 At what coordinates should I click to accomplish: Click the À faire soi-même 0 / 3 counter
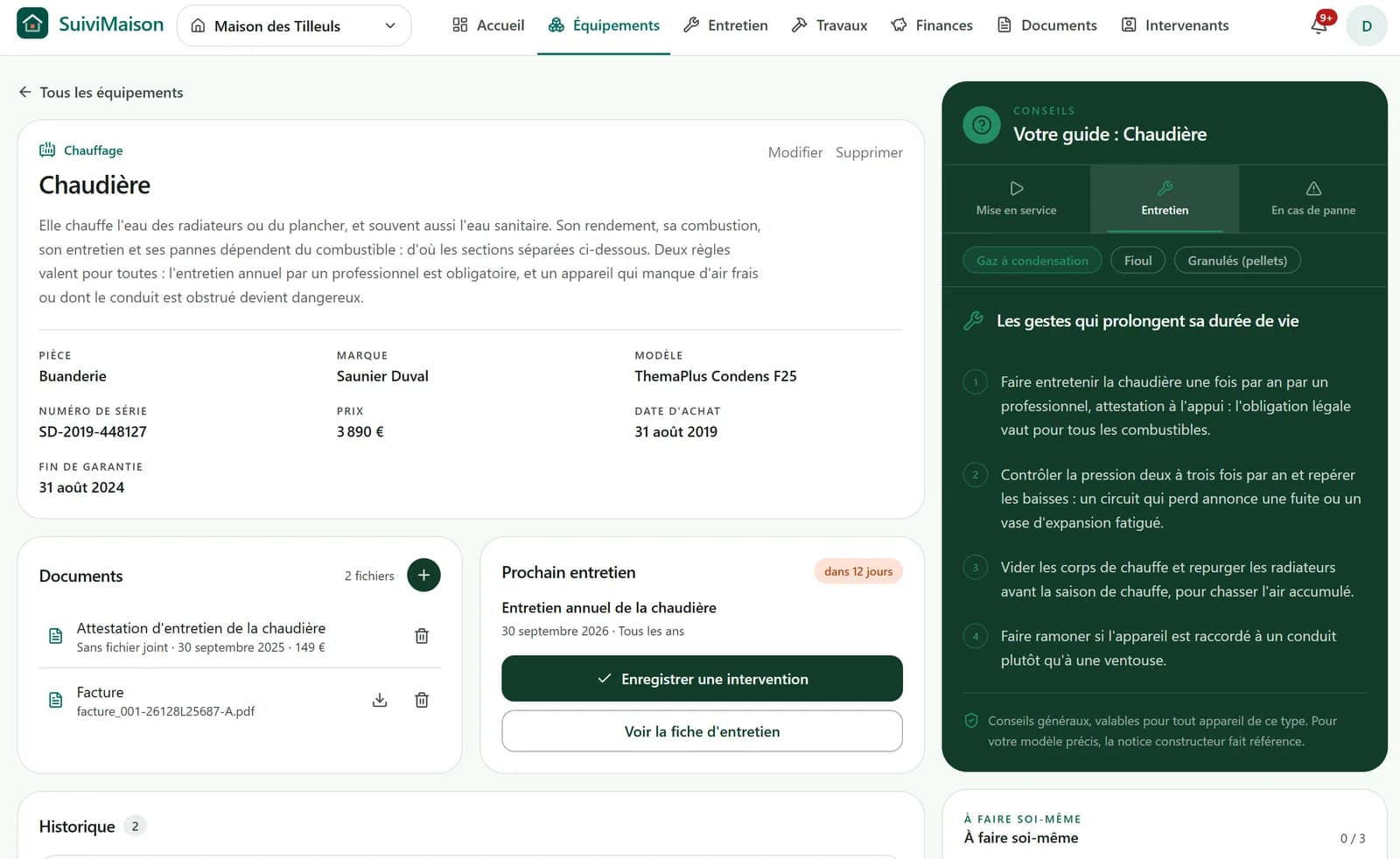1353,838
